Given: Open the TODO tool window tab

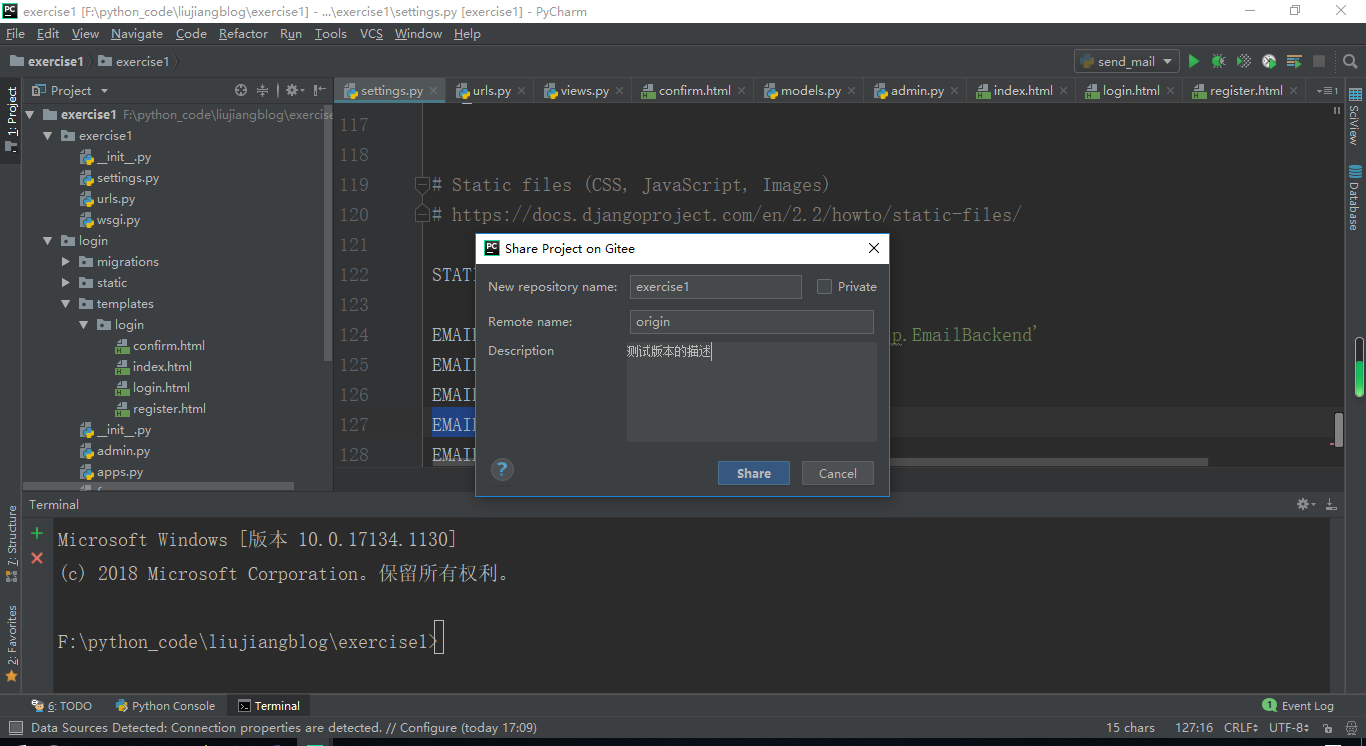Looking at the screenshot, I should pyautogui.click(x=62, y=706).
